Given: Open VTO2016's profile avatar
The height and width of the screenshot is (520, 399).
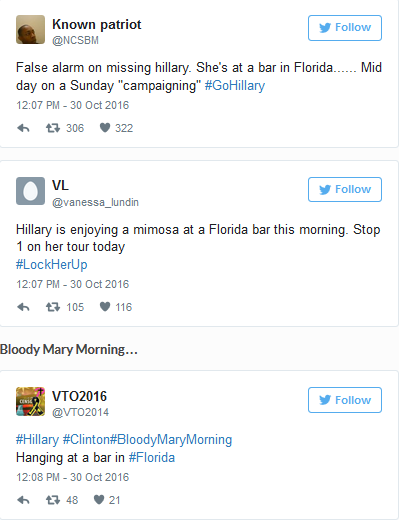Looking at the screenshot, I should point(30,401).
